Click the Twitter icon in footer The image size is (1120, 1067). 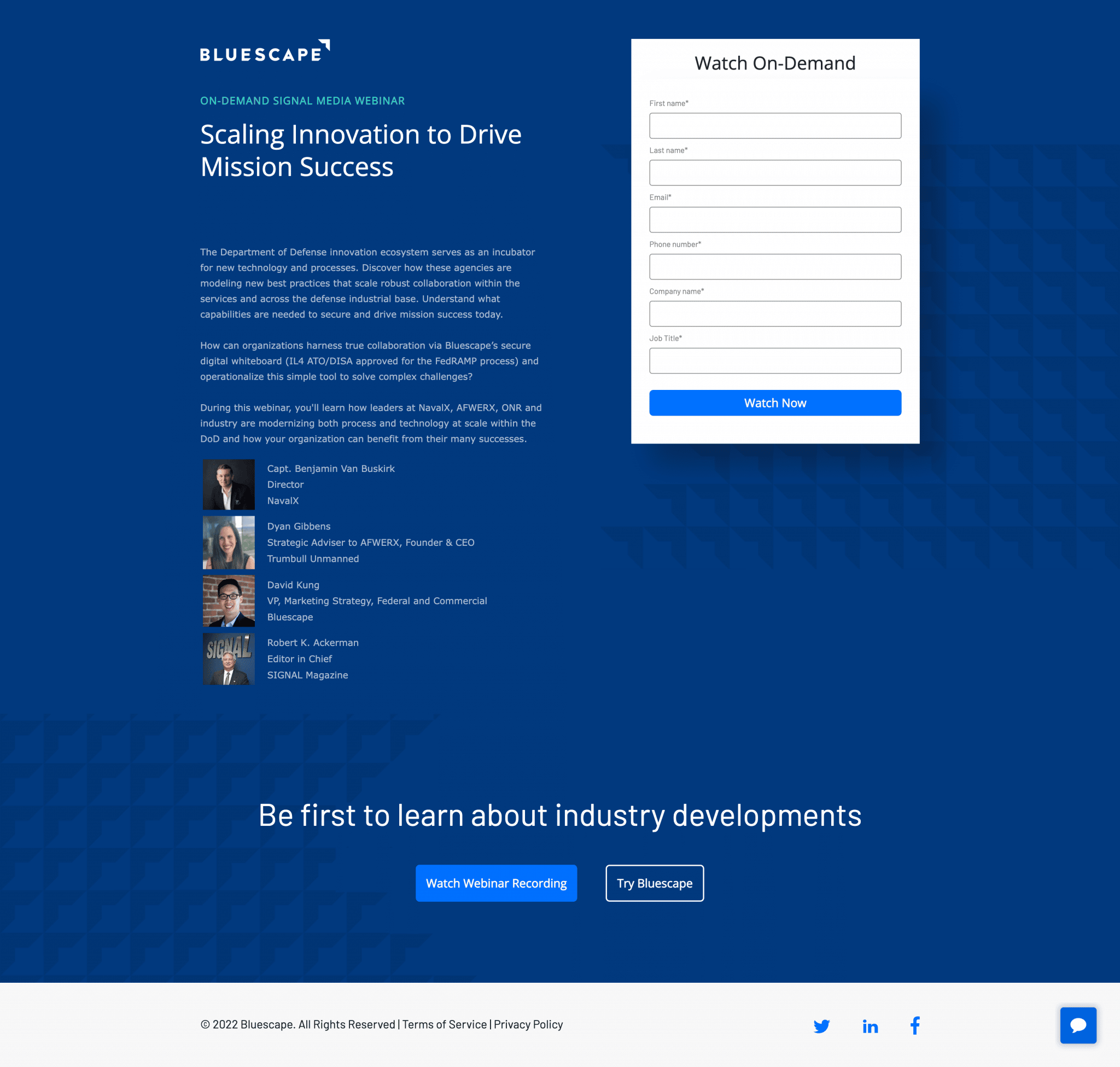point(821,1025)
